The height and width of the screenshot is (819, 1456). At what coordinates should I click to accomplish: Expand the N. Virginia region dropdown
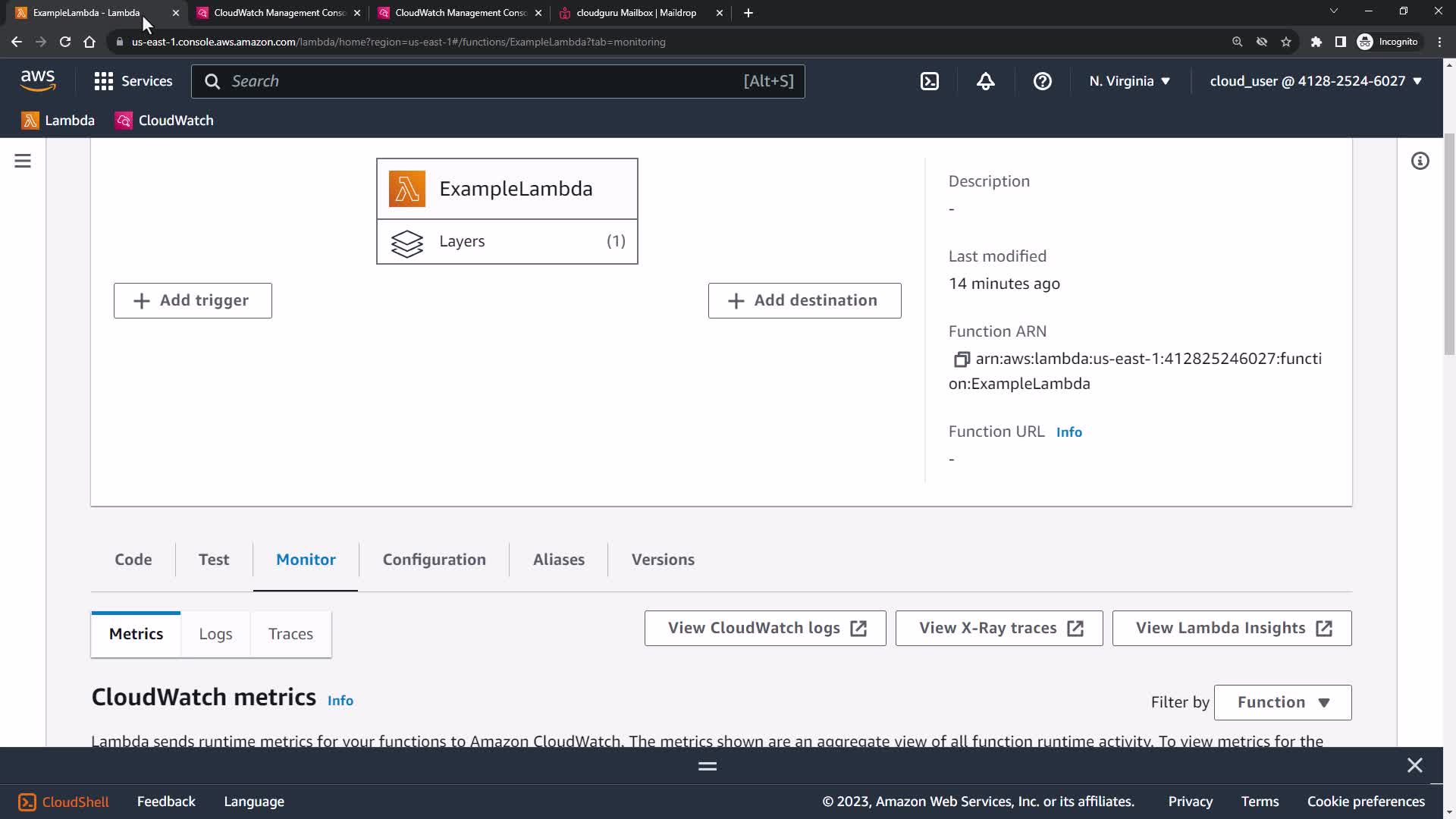1129,81
